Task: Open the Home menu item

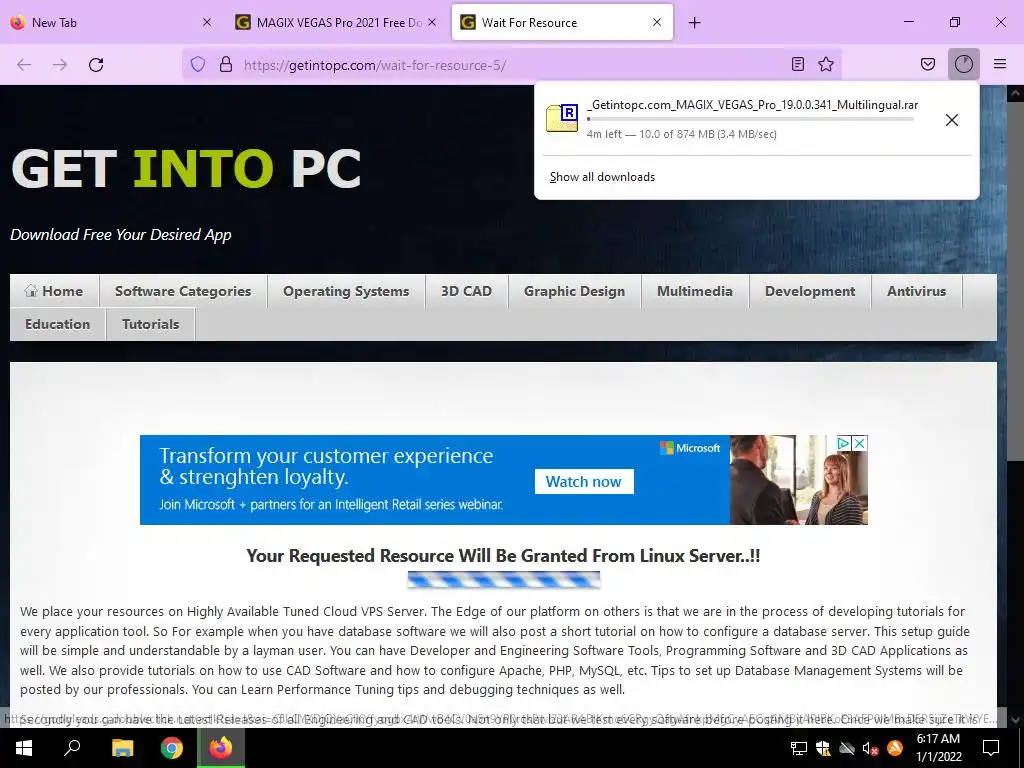Action: pos(54,291)
